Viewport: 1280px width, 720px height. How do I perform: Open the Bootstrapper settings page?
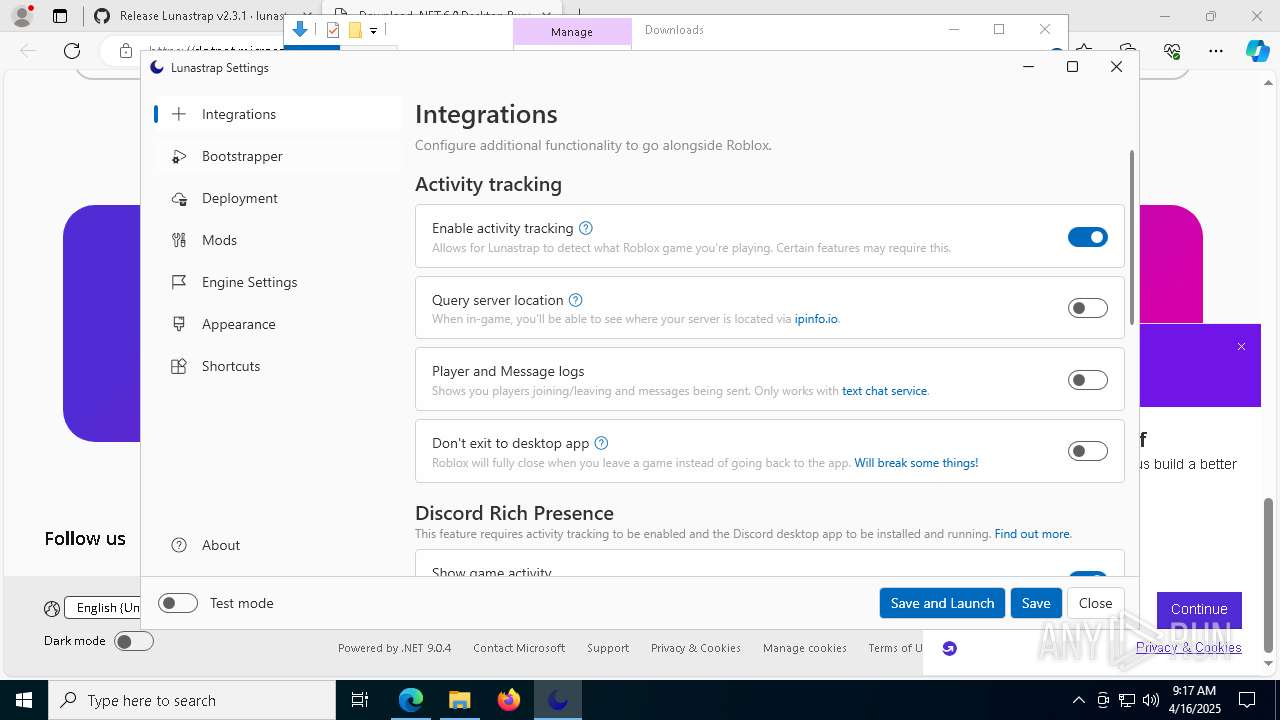(x=277, y=156)
